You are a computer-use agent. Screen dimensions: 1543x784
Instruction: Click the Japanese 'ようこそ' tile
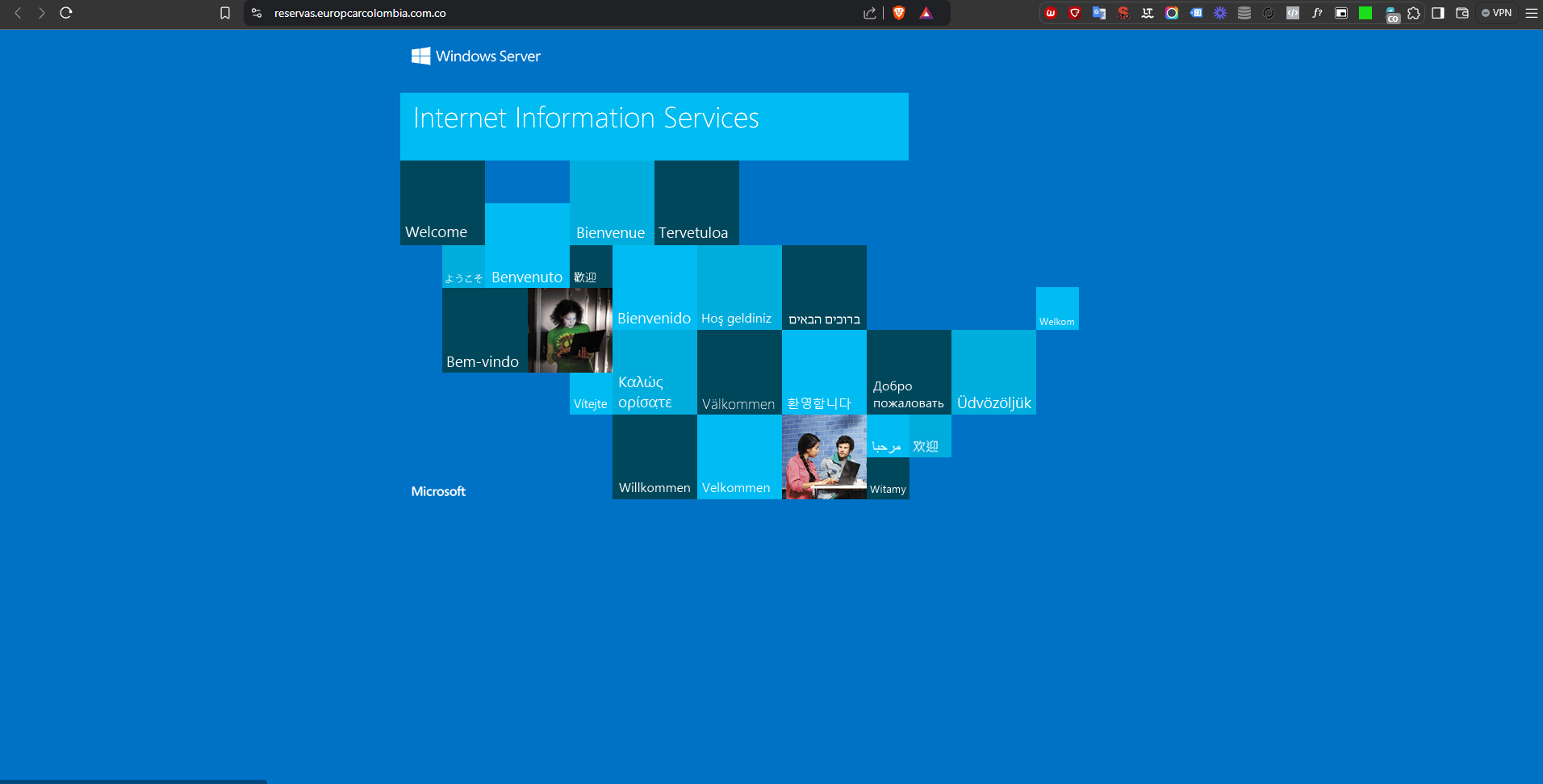463,266
